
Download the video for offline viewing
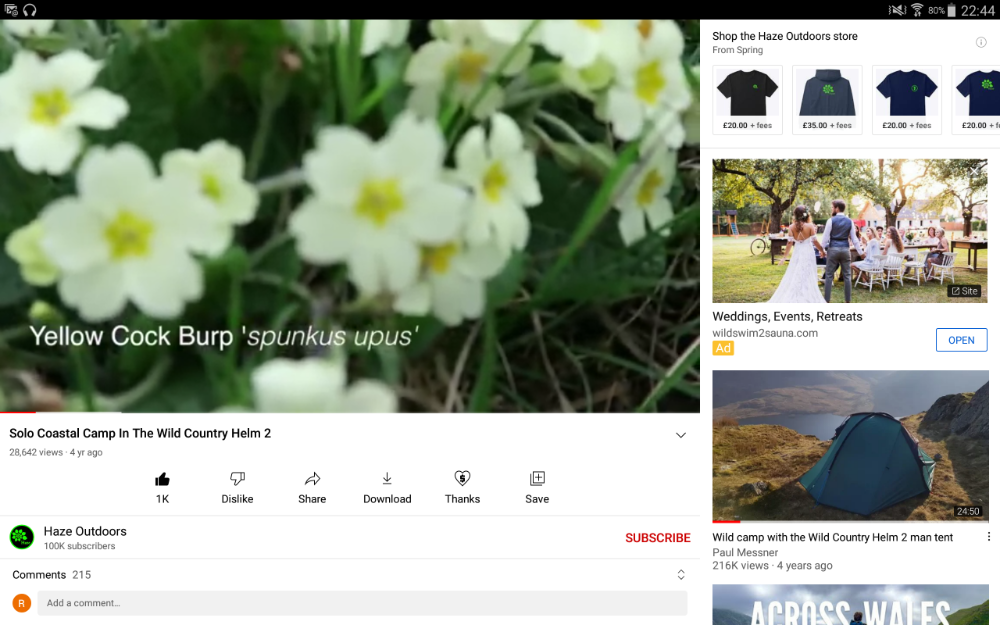tap(387, 479)
